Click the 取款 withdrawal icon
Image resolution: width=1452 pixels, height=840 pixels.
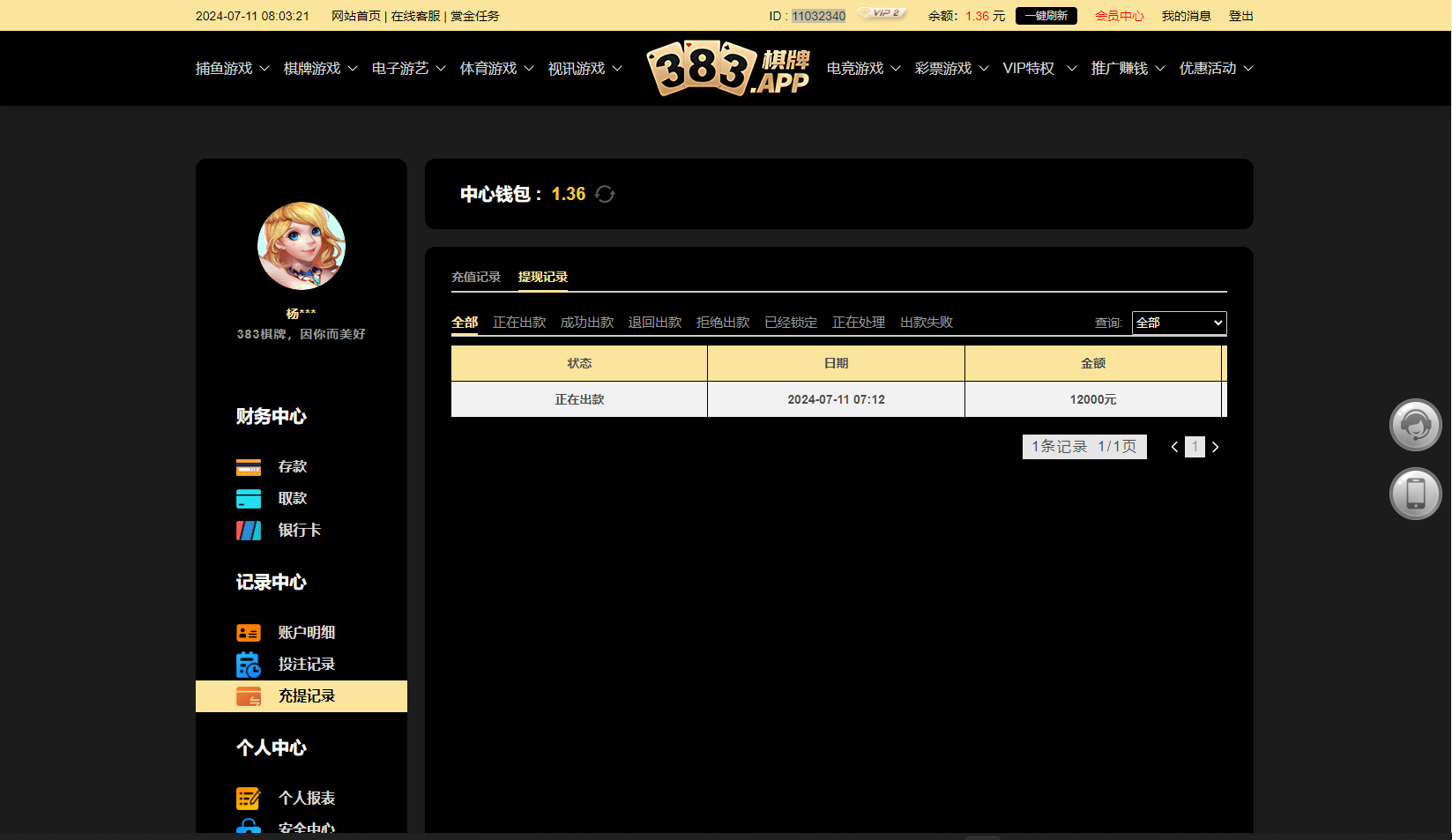pos(249,499)
